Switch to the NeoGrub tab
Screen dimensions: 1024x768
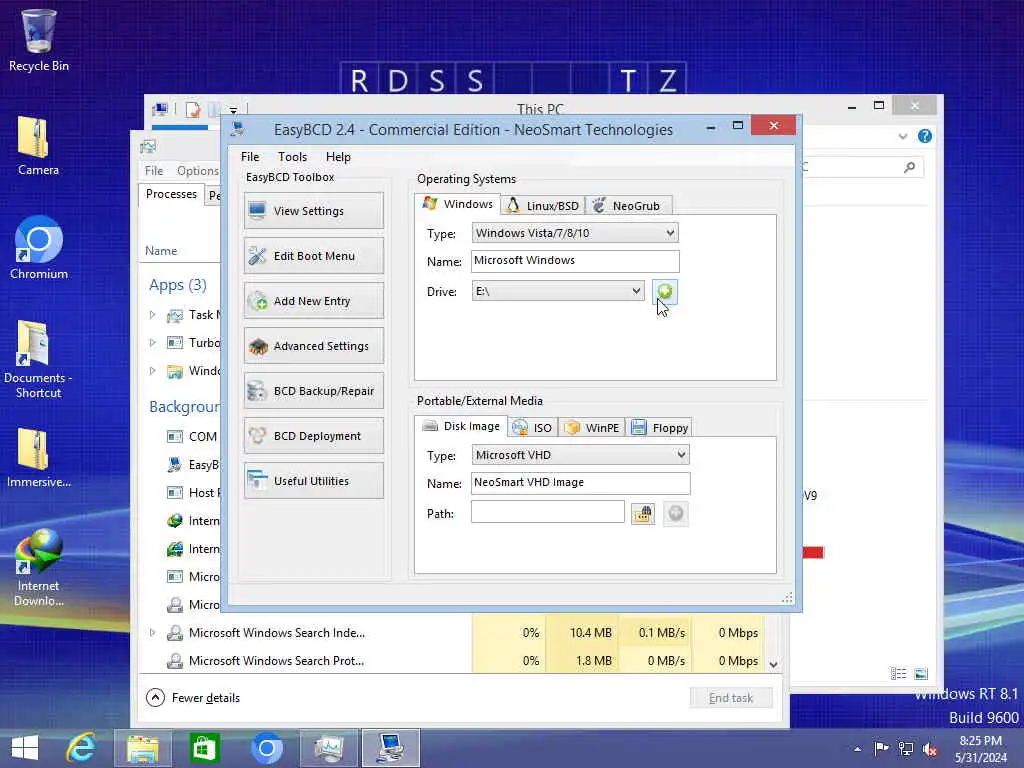628,206
